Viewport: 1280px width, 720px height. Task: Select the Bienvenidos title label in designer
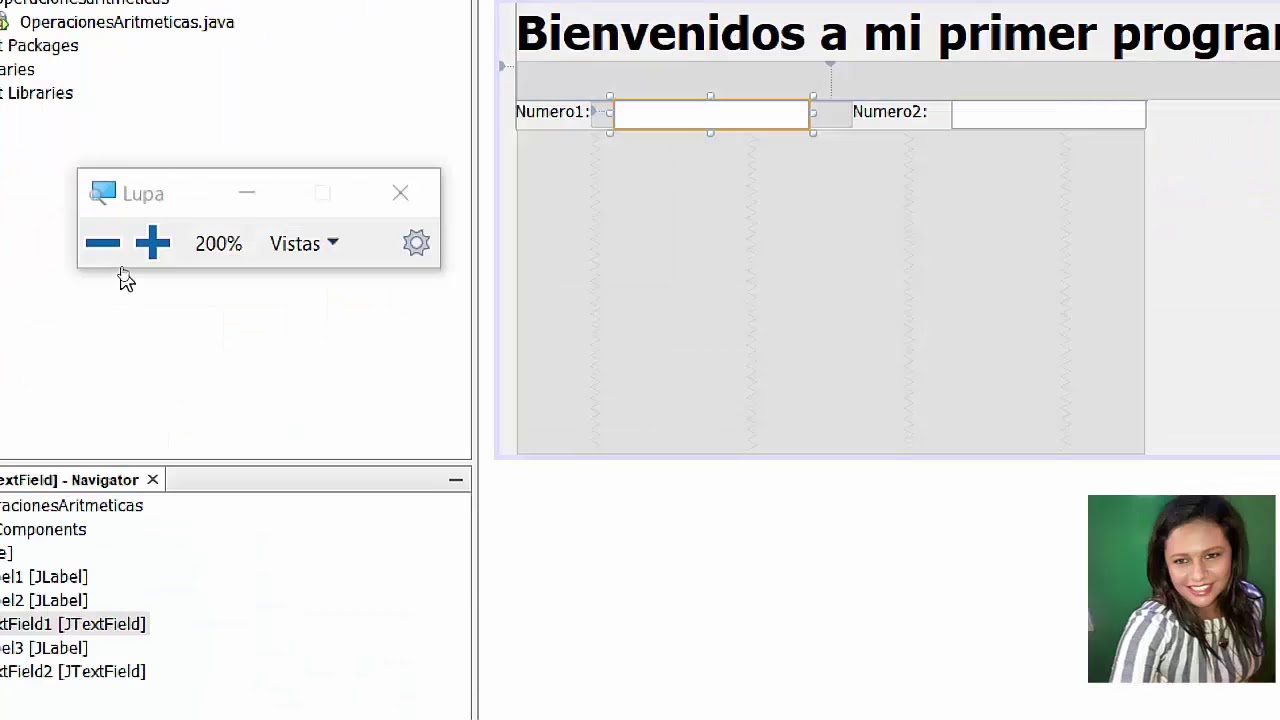coord(897,33)
